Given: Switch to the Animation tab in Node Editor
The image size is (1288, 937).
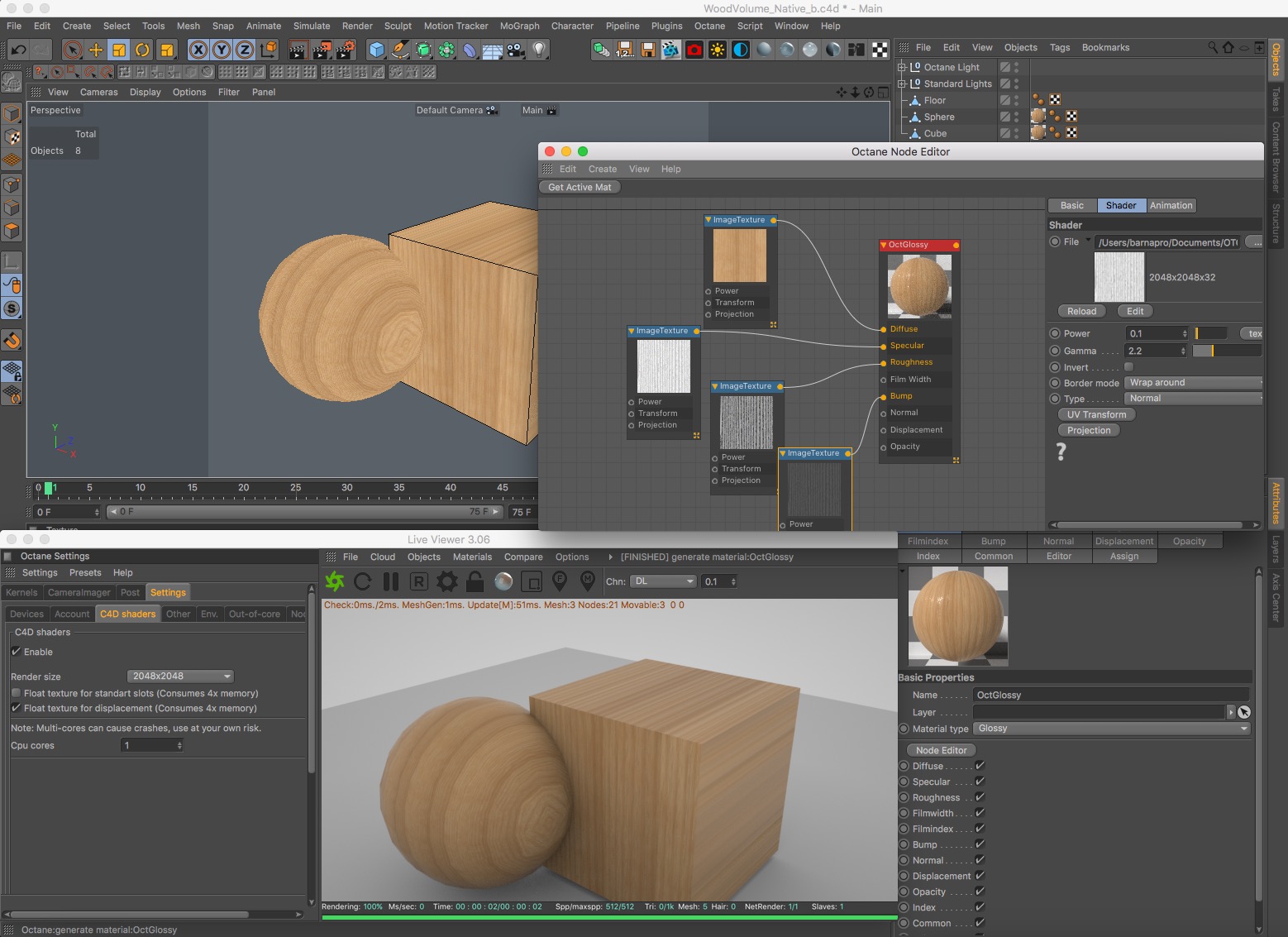Looking at the screenshot, I should (x=1171, y=206).
